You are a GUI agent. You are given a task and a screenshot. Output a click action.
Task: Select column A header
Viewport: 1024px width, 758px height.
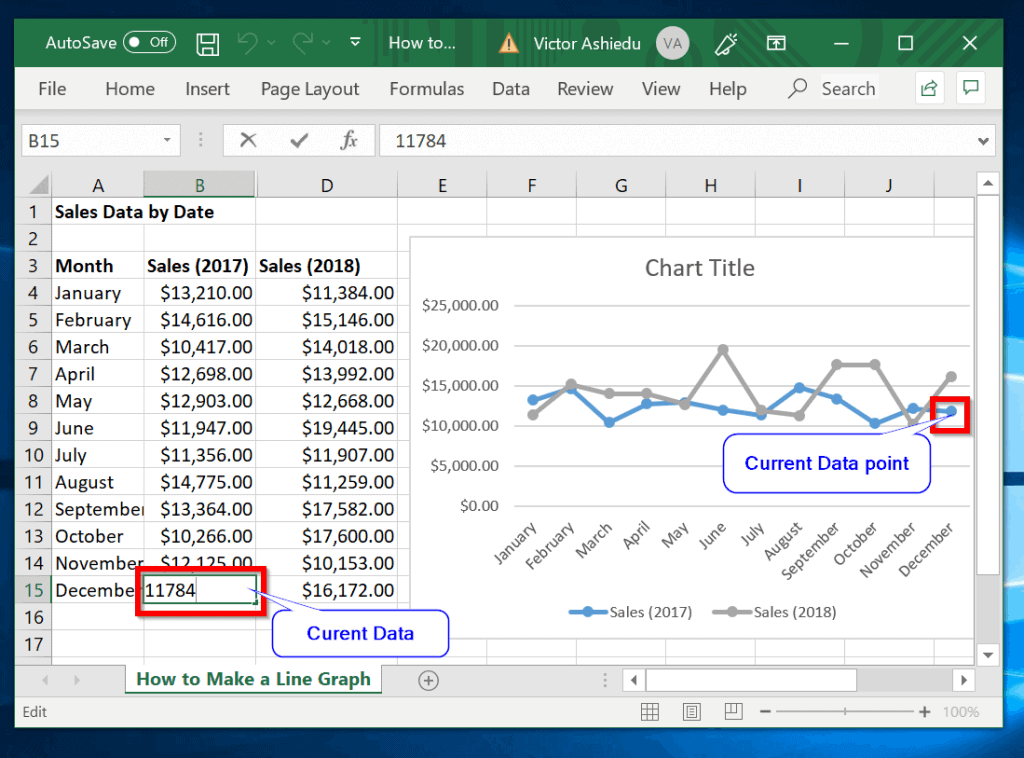click(98, 185)
